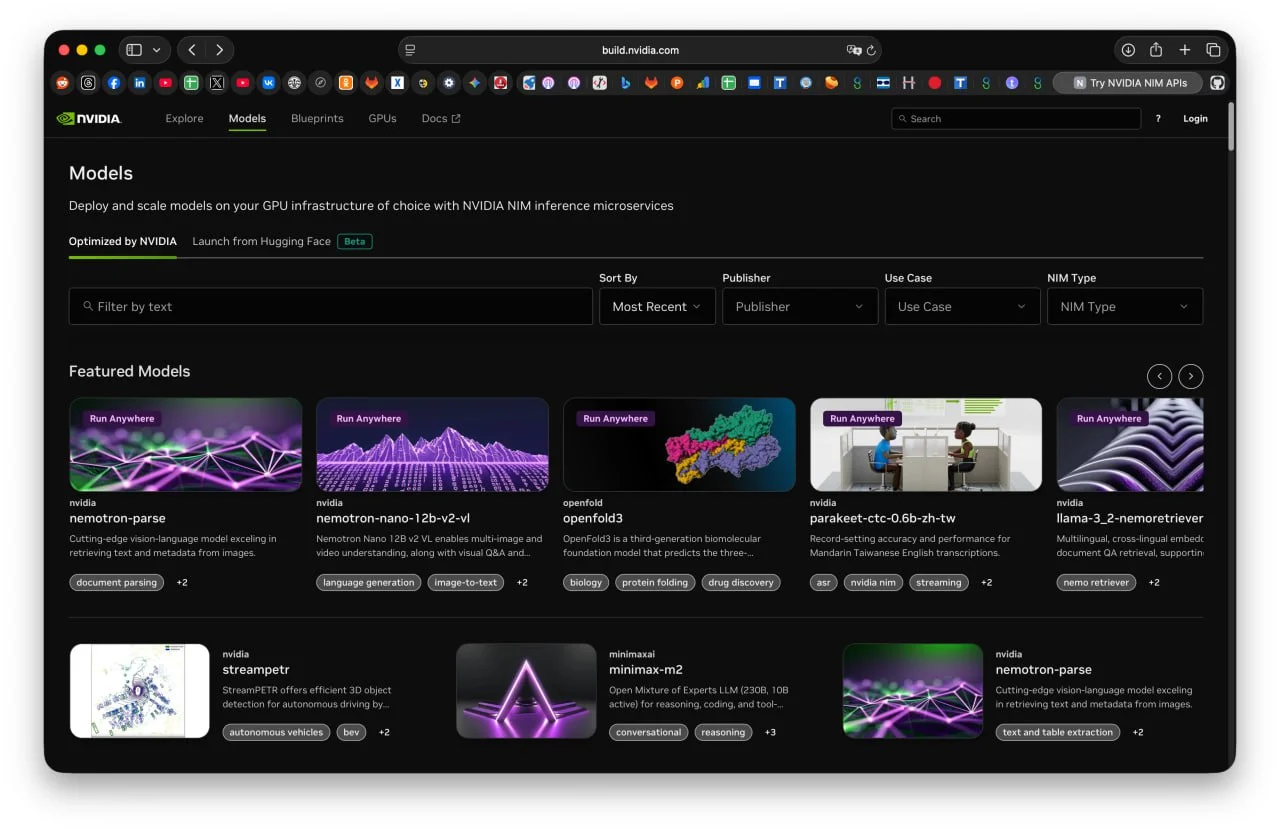Open the openfold3 model thumbnail
Screen dimensions: 1280x831
click(679, 445)
